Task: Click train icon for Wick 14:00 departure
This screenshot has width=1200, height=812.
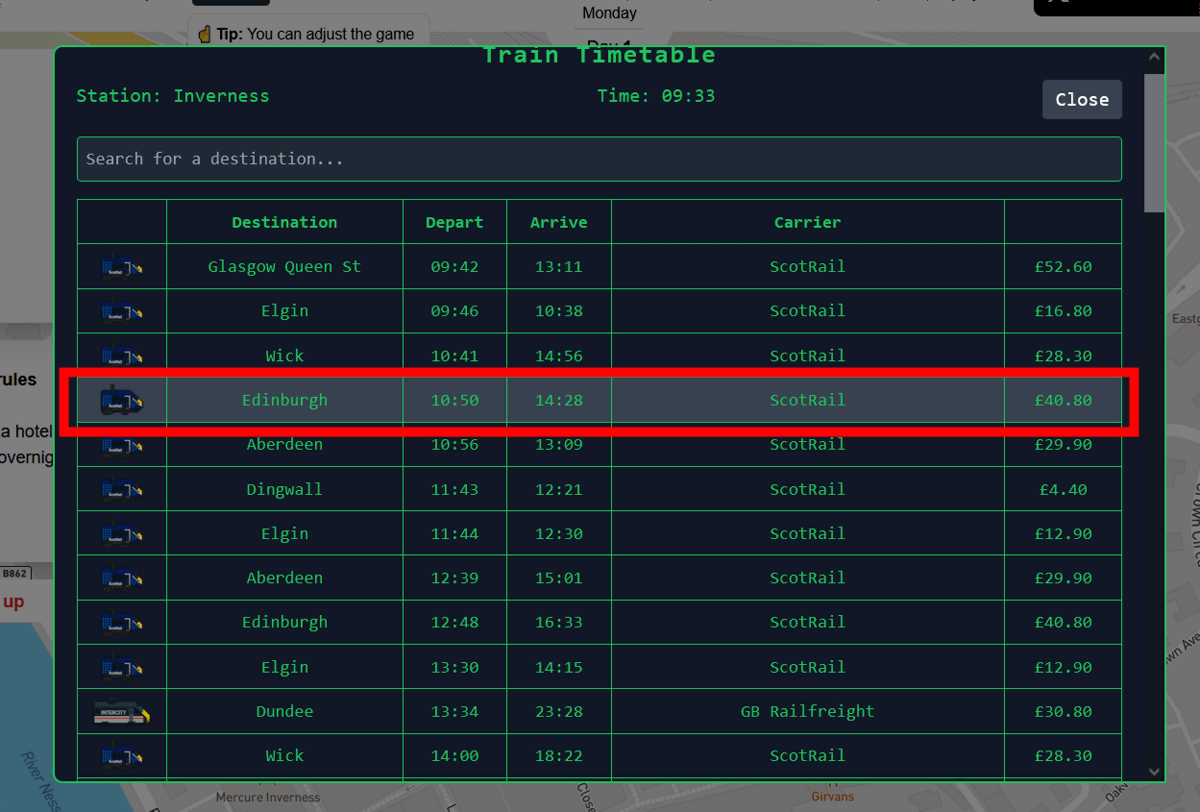Action: tap(122, 756)
